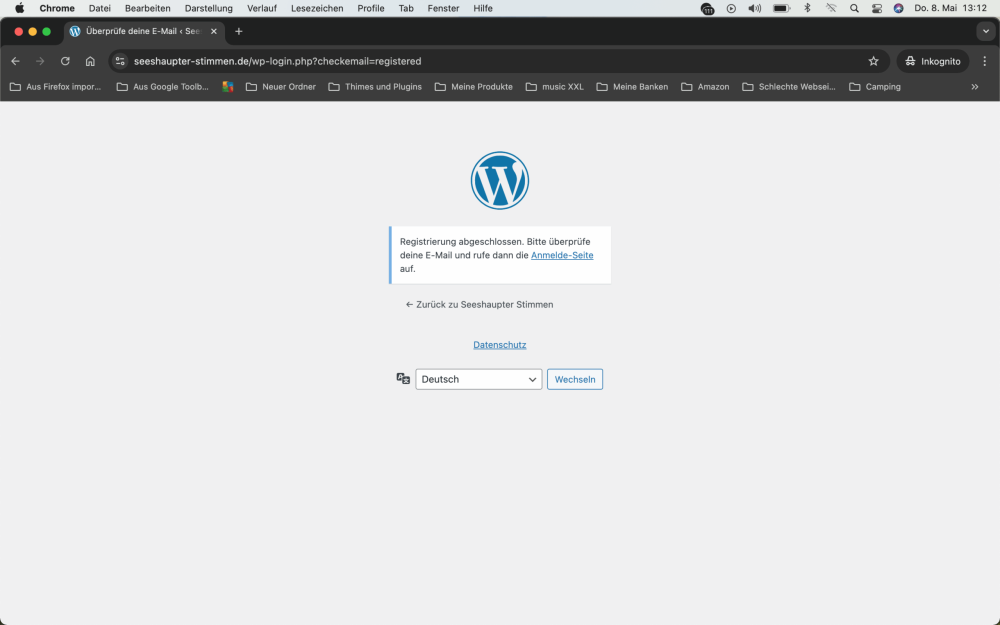
Task: Open the browser home page
Action: pos(90,61)
